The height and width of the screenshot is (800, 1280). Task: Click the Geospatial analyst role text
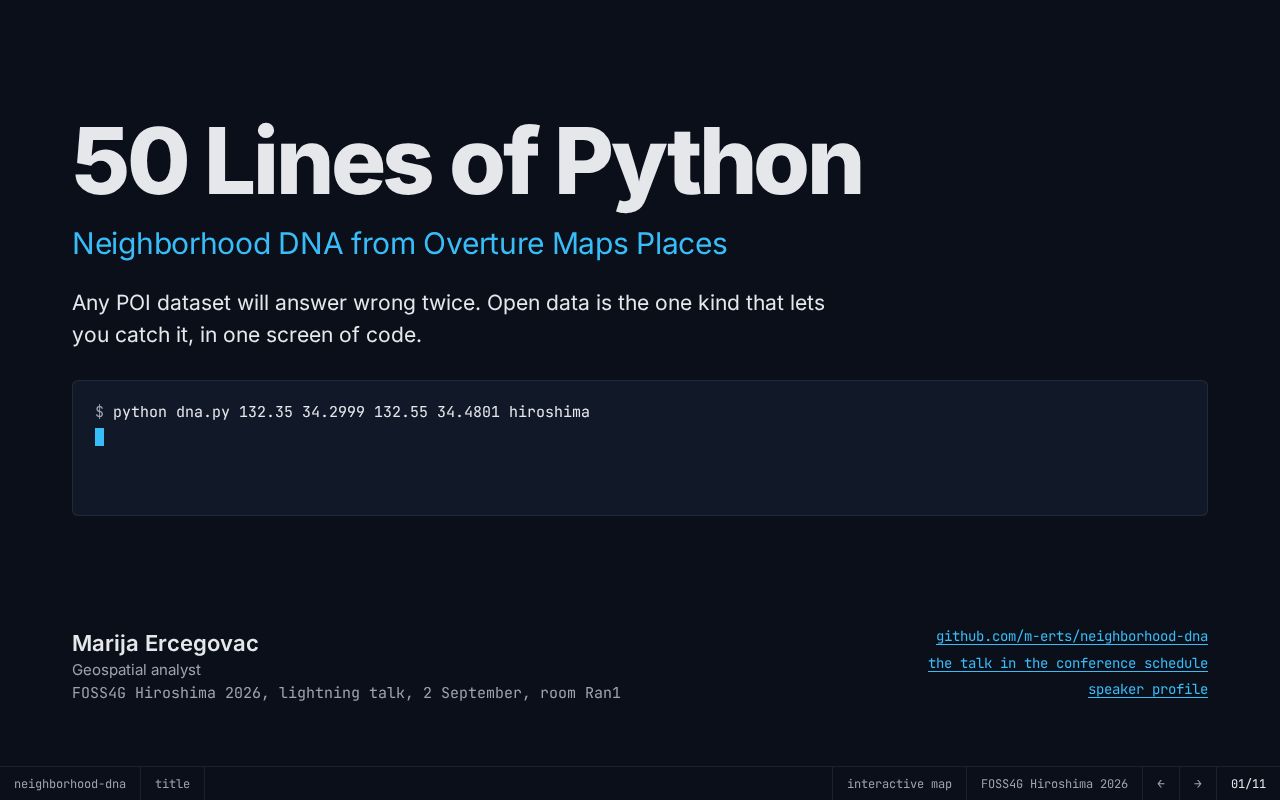tap(136, 670)
